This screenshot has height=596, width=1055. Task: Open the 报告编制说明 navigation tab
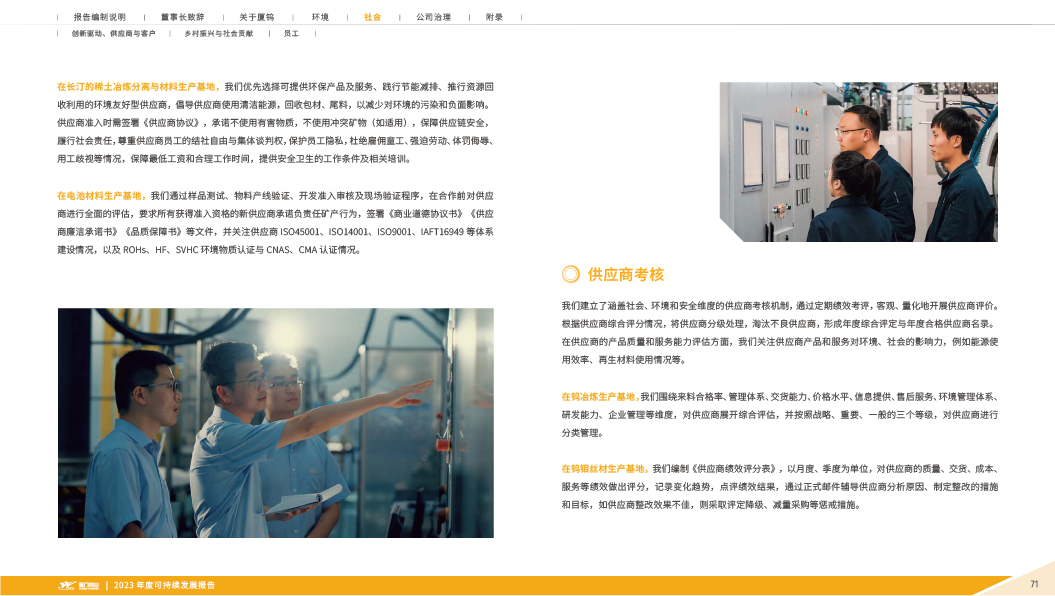point(101,18)
